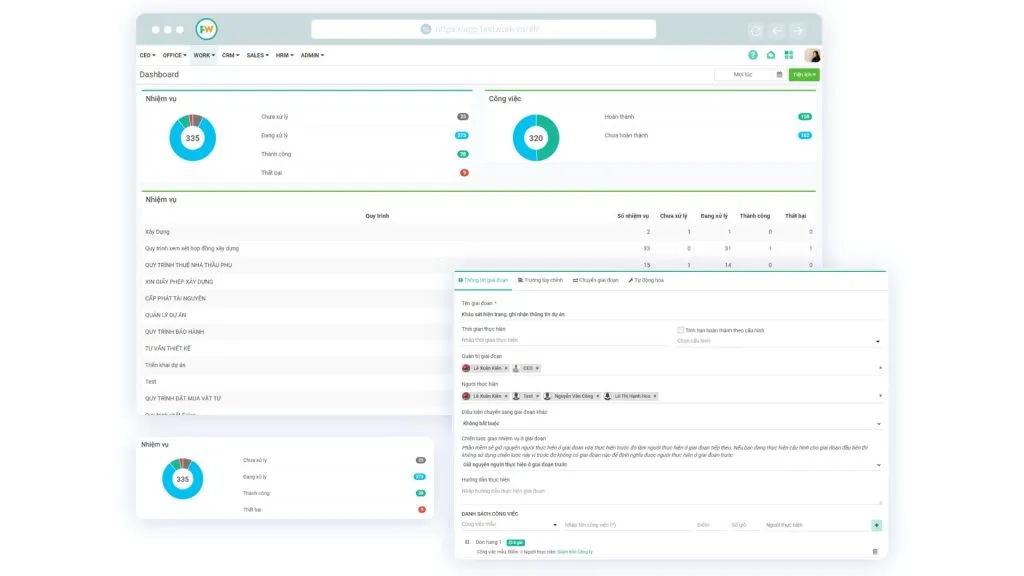Screen dimensions: 1024x576
Task: Open QUY TRÌNH THUÊ NHÀ THẦU PHỤ row
Action: (x=478, y=265)
